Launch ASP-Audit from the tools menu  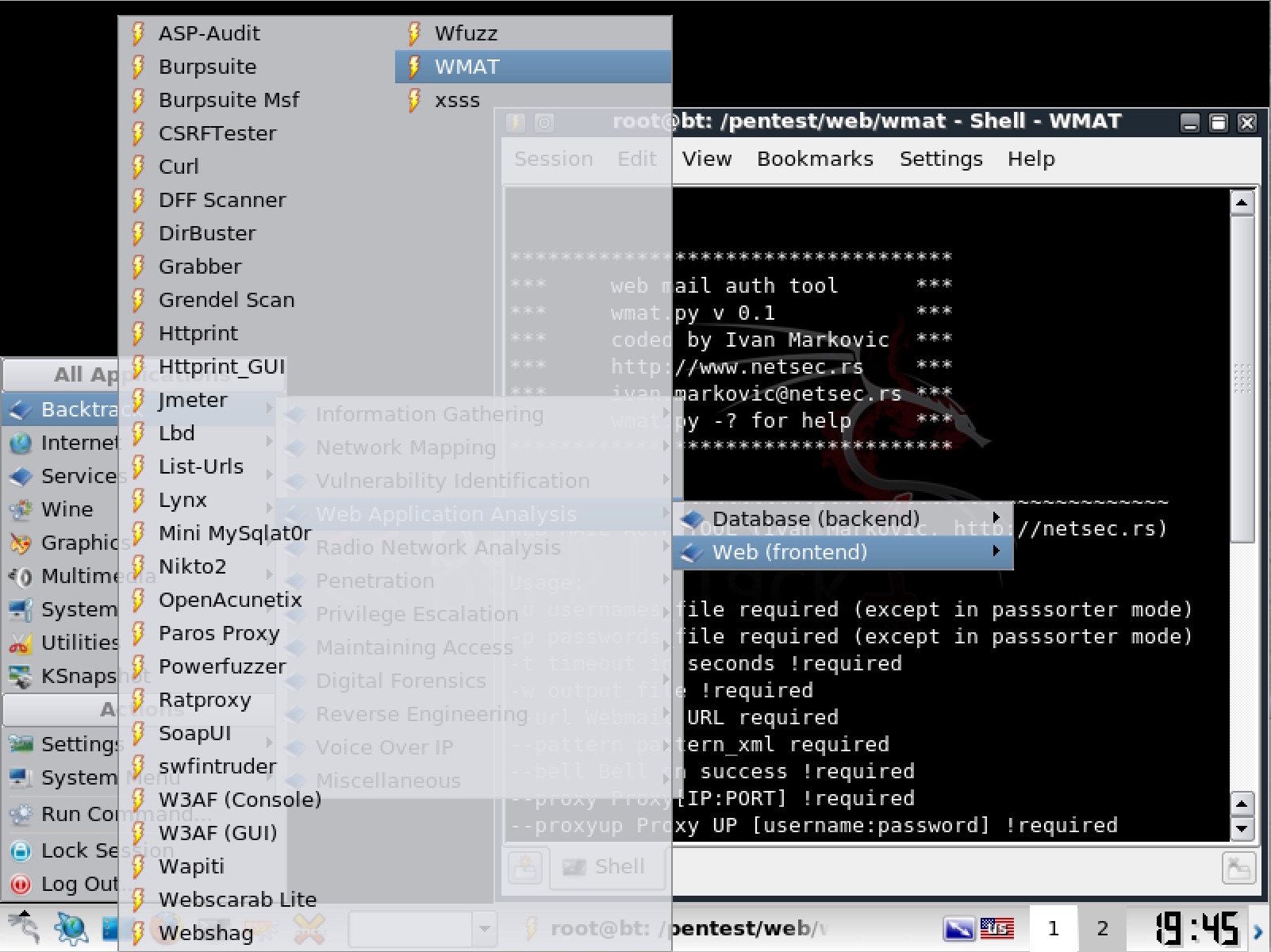pyautogui.click(x=256, y=33)
